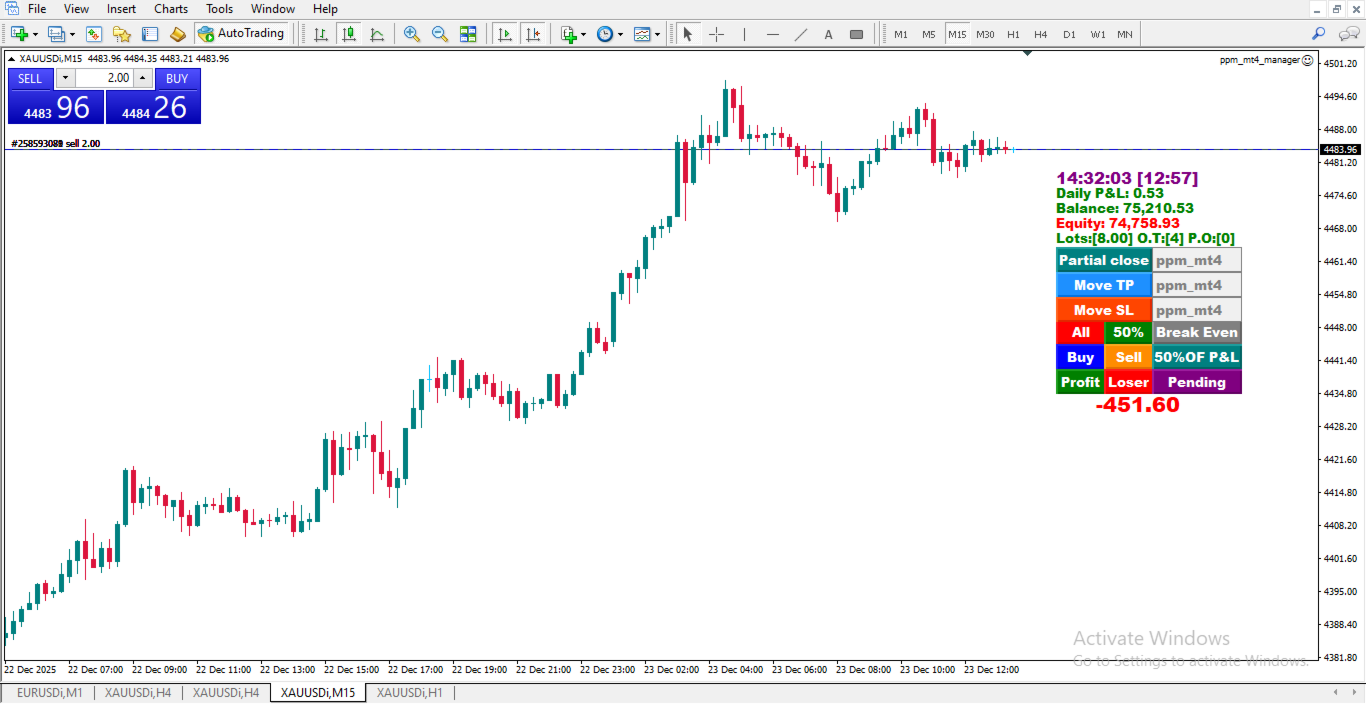Image resolution: width=1366 pixels, height=704 pixels.
Task: Set timeframe to H4
Action: [1041, 34]
